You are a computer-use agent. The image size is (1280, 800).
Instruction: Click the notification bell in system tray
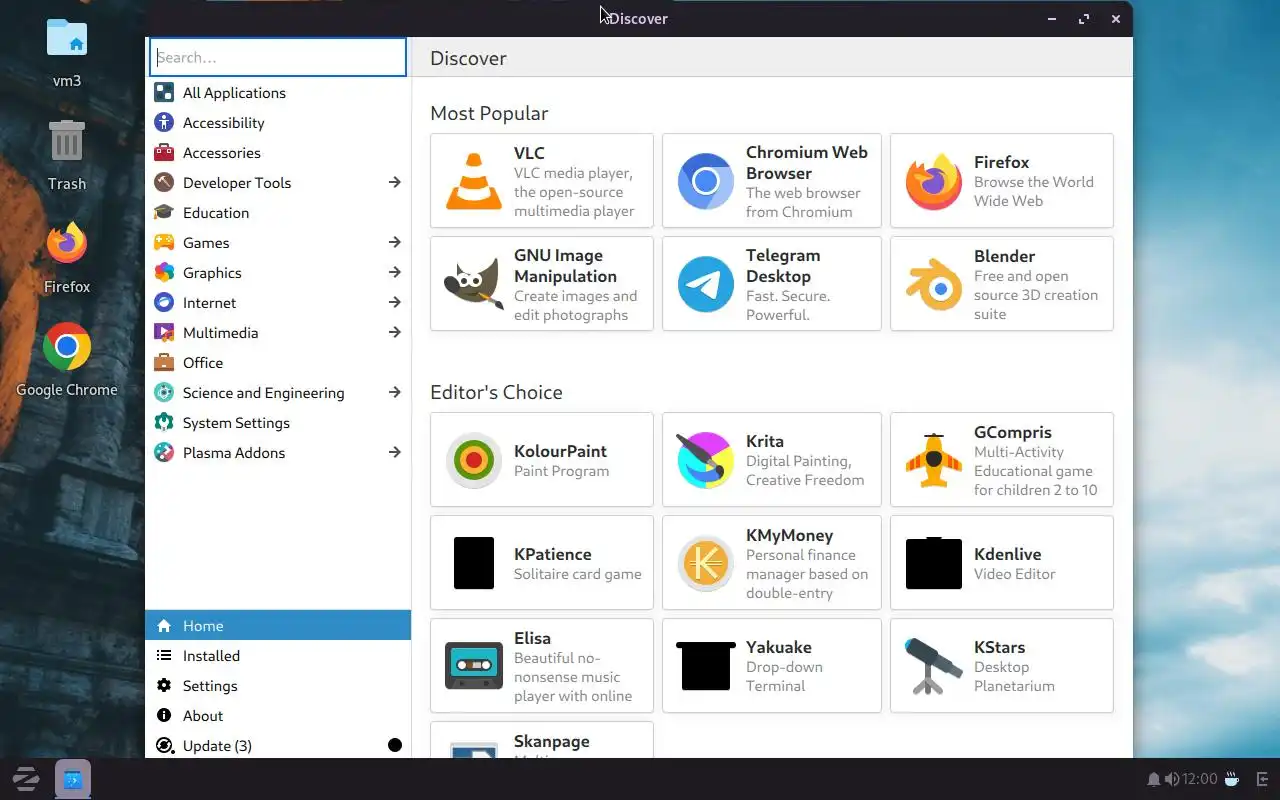[1154, 779]
